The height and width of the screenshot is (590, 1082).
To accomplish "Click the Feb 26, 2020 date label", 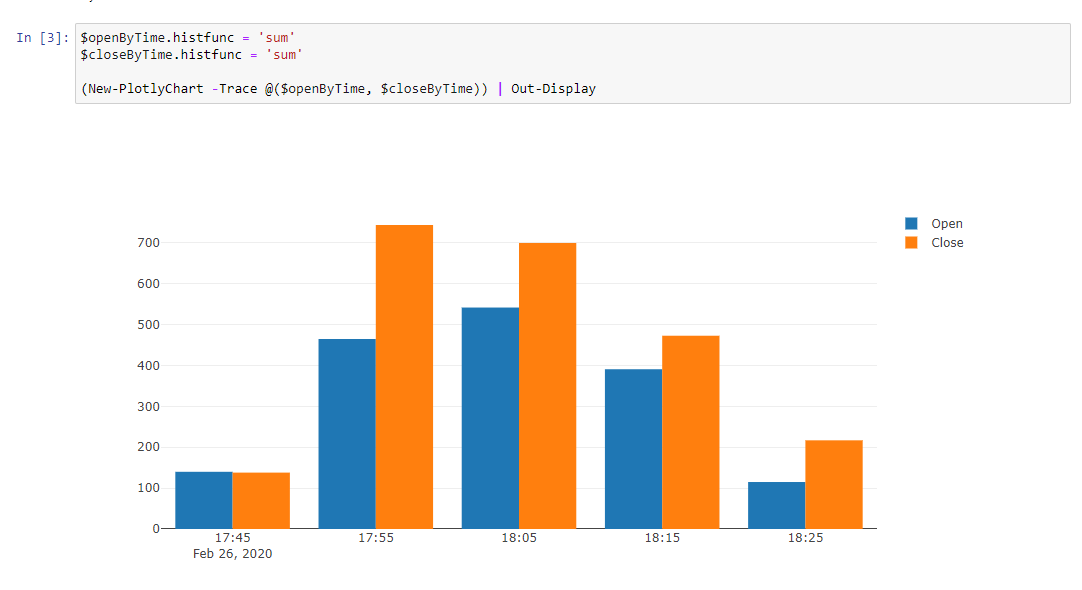I will 232,553.
